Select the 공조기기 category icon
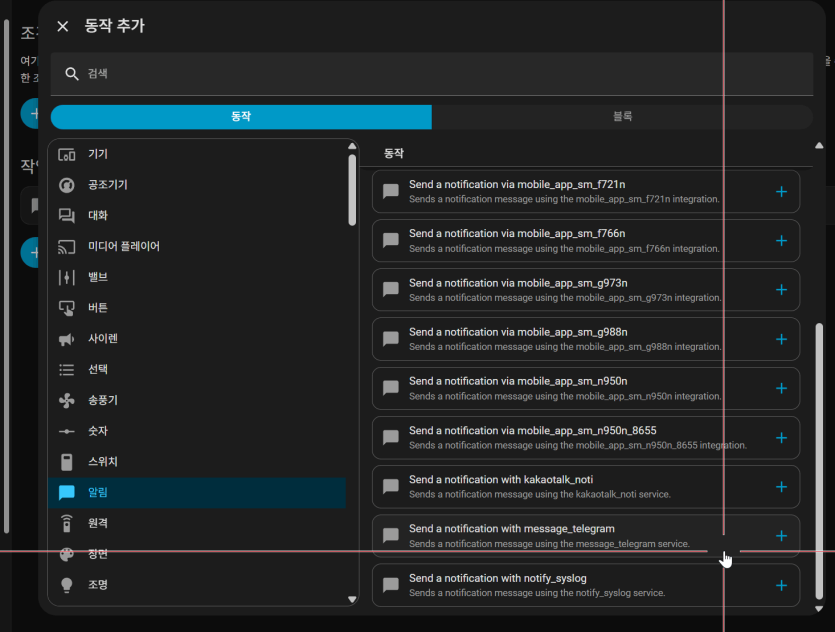This screenshot has height=632, width=835. (67, 185)
